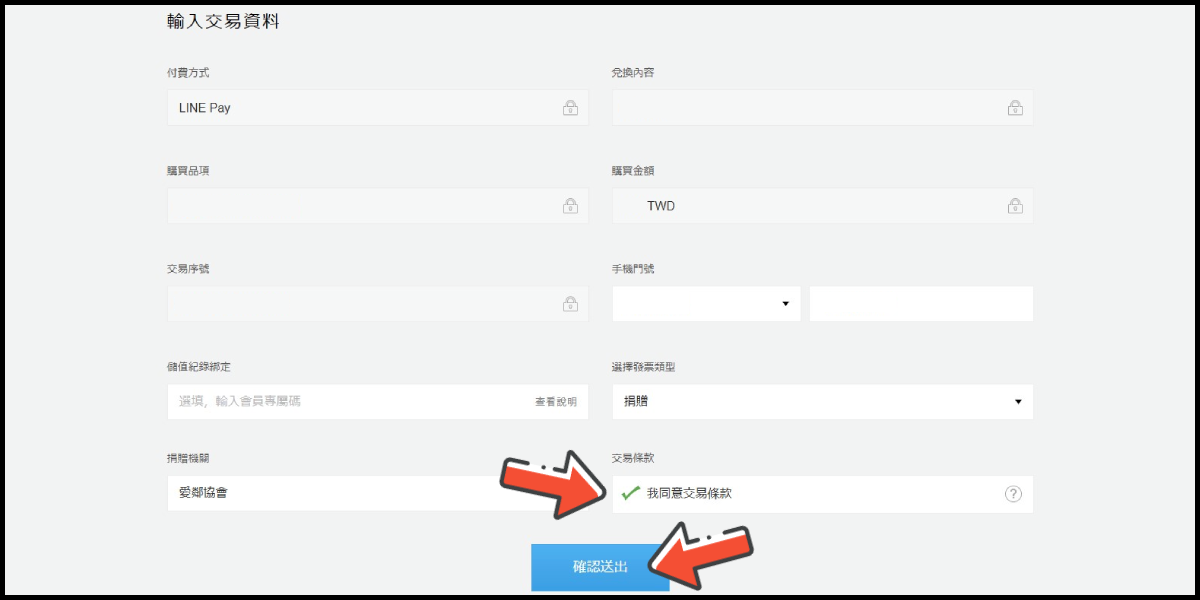The height and width of the screenshot is (600, 1200).
Task: Click the LINE Pay payment method field
Action: click(378, 108)
